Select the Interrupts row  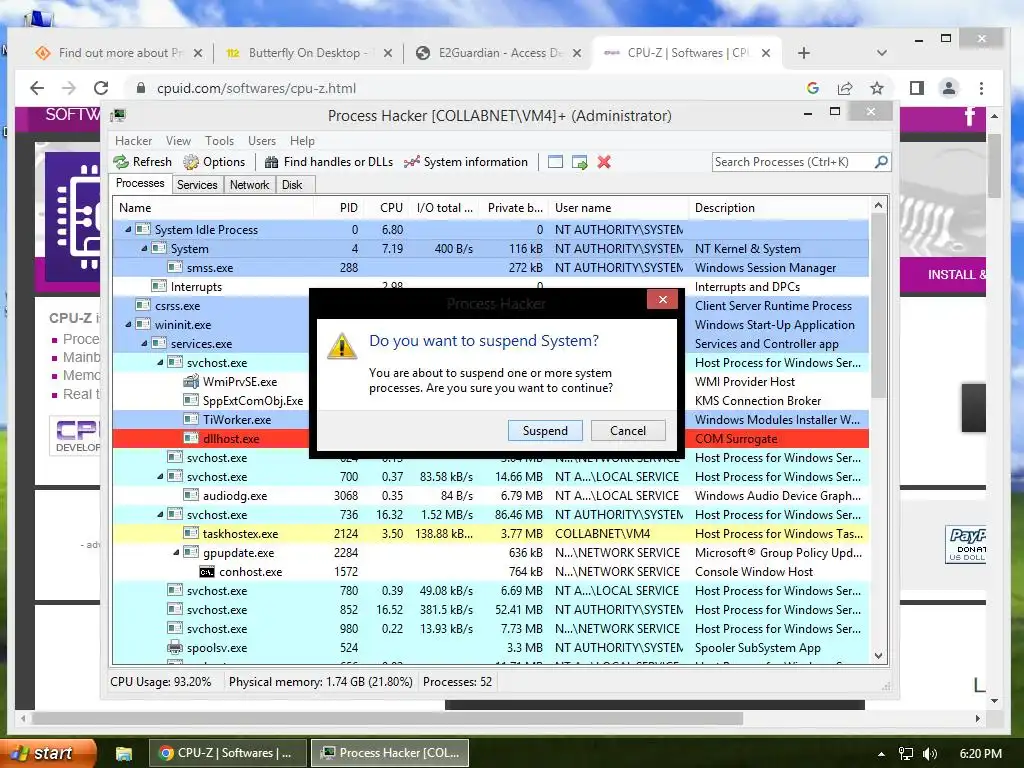[x=491, y=287]
